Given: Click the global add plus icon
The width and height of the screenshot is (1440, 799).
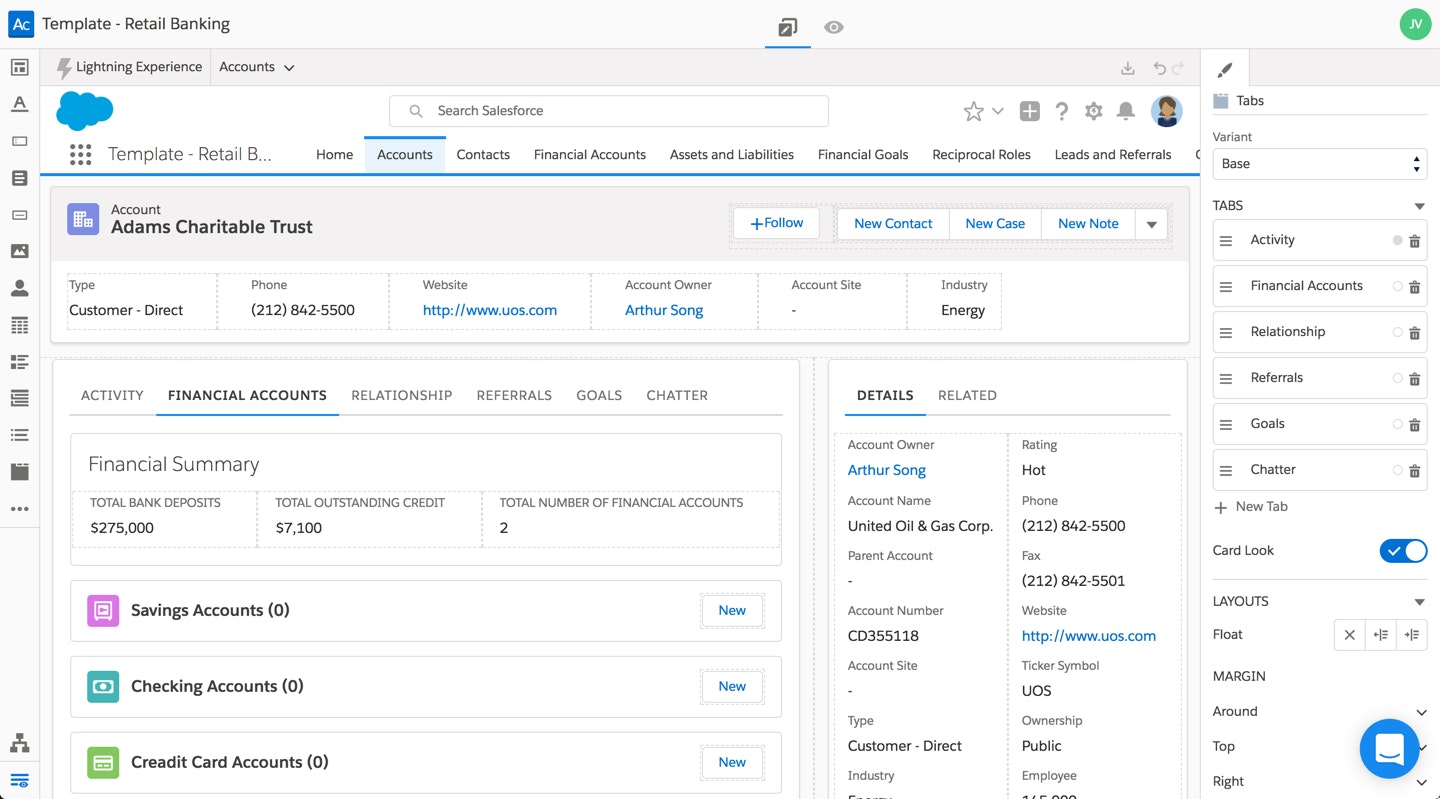Looking at the screenshot, I should pos(1029,111).
